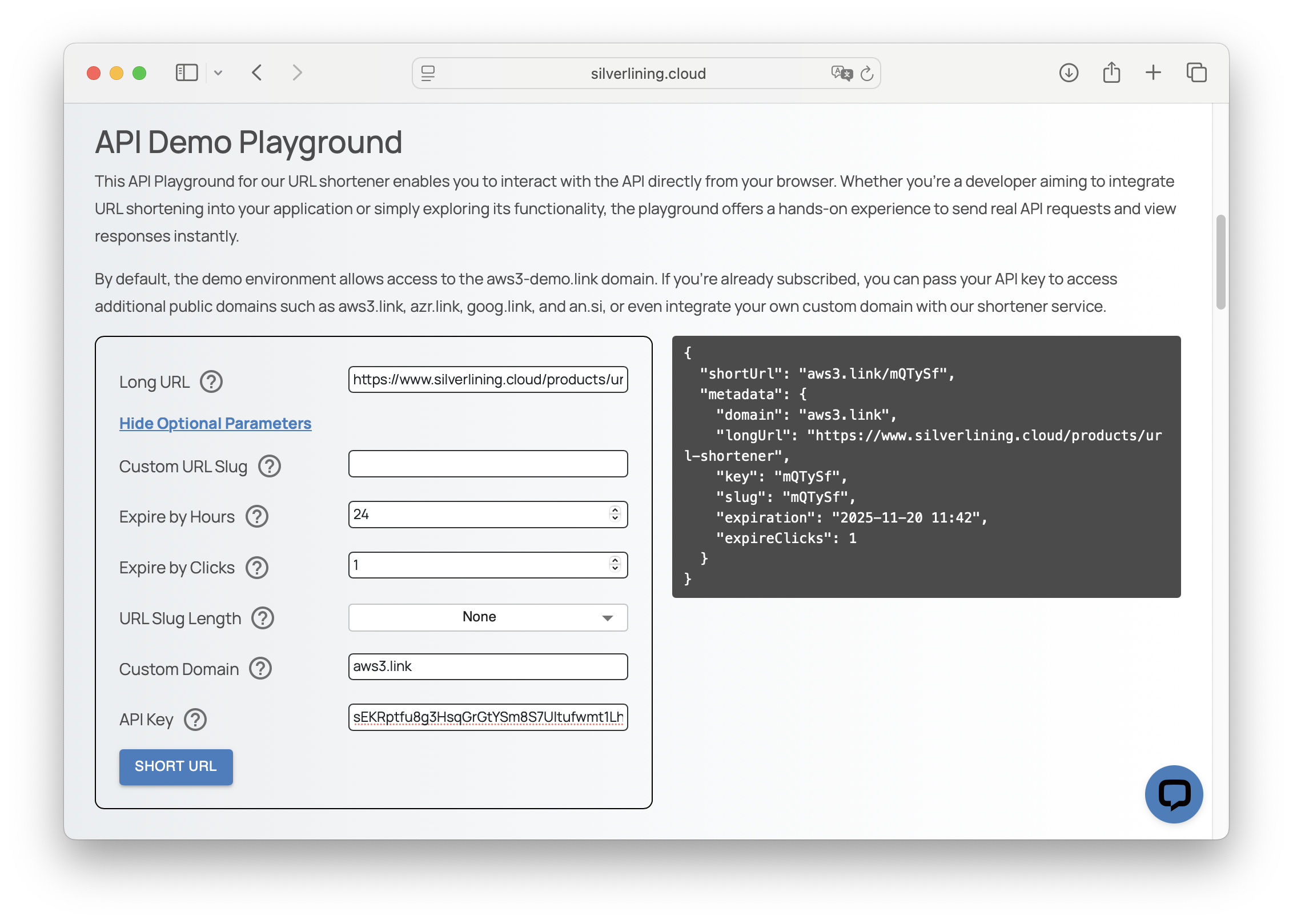Screen dimensions: 1293x924
Task: Collapse with Hide Optional Parameters link
Action: (215, 423)
